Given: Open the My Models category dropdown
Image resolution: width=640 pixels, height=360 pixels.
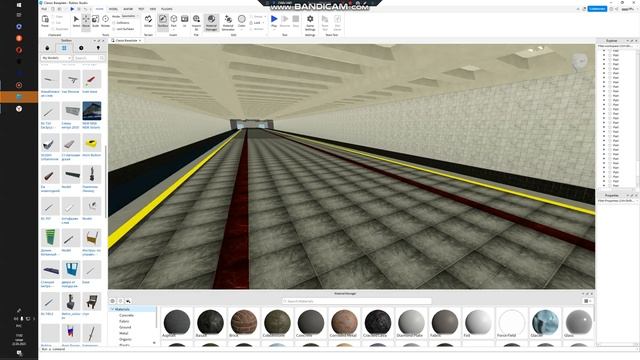Looking at the screenshot, I should click(56, 58).
